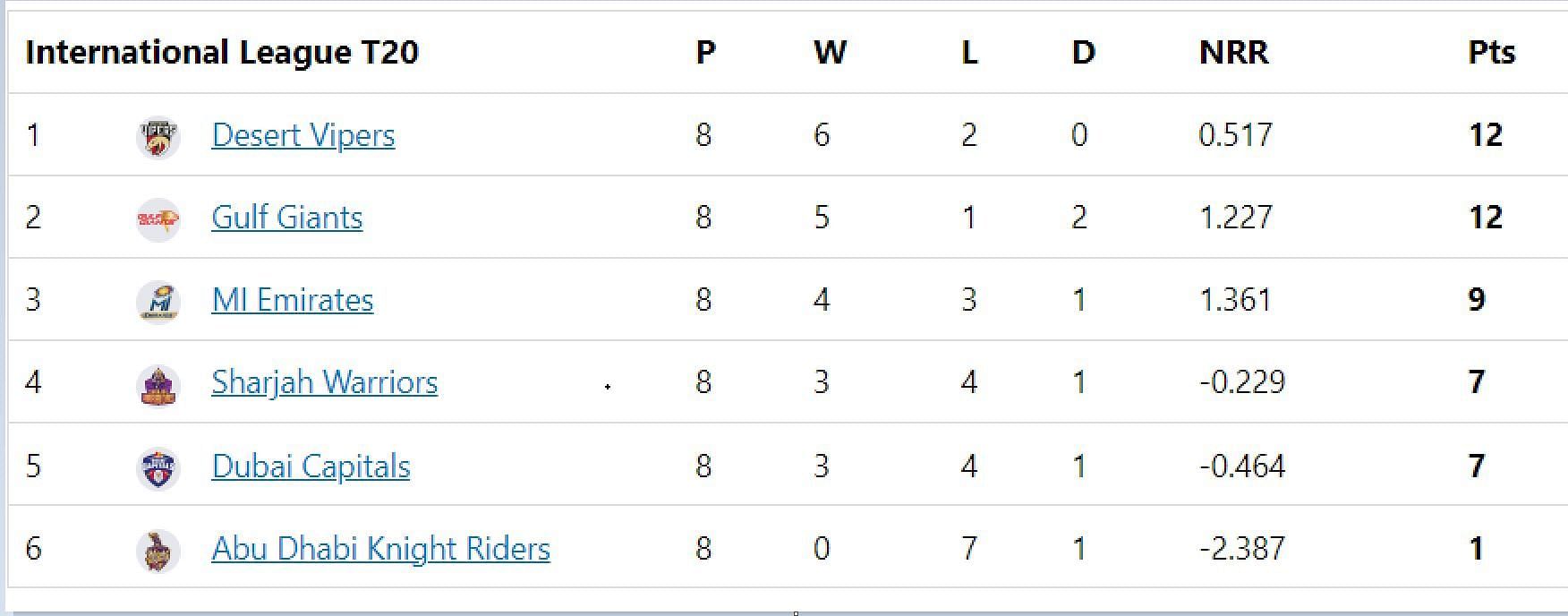
Task: Click the Desert Vipers team logo
Action: point(158,137)
